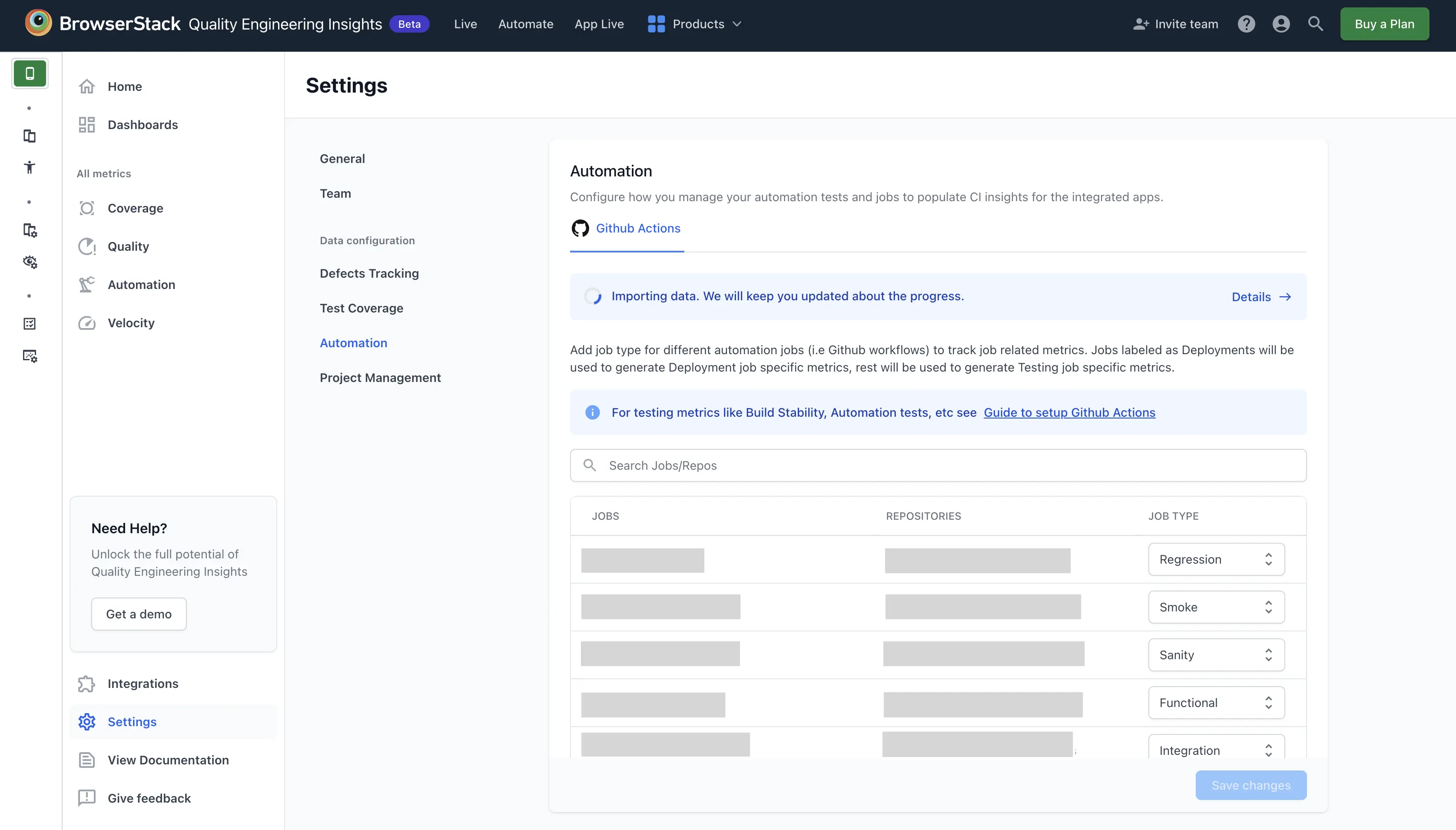Click the BrowserStack logo icon
This screenshot has height=830, width=1456.
pos(38,23)
